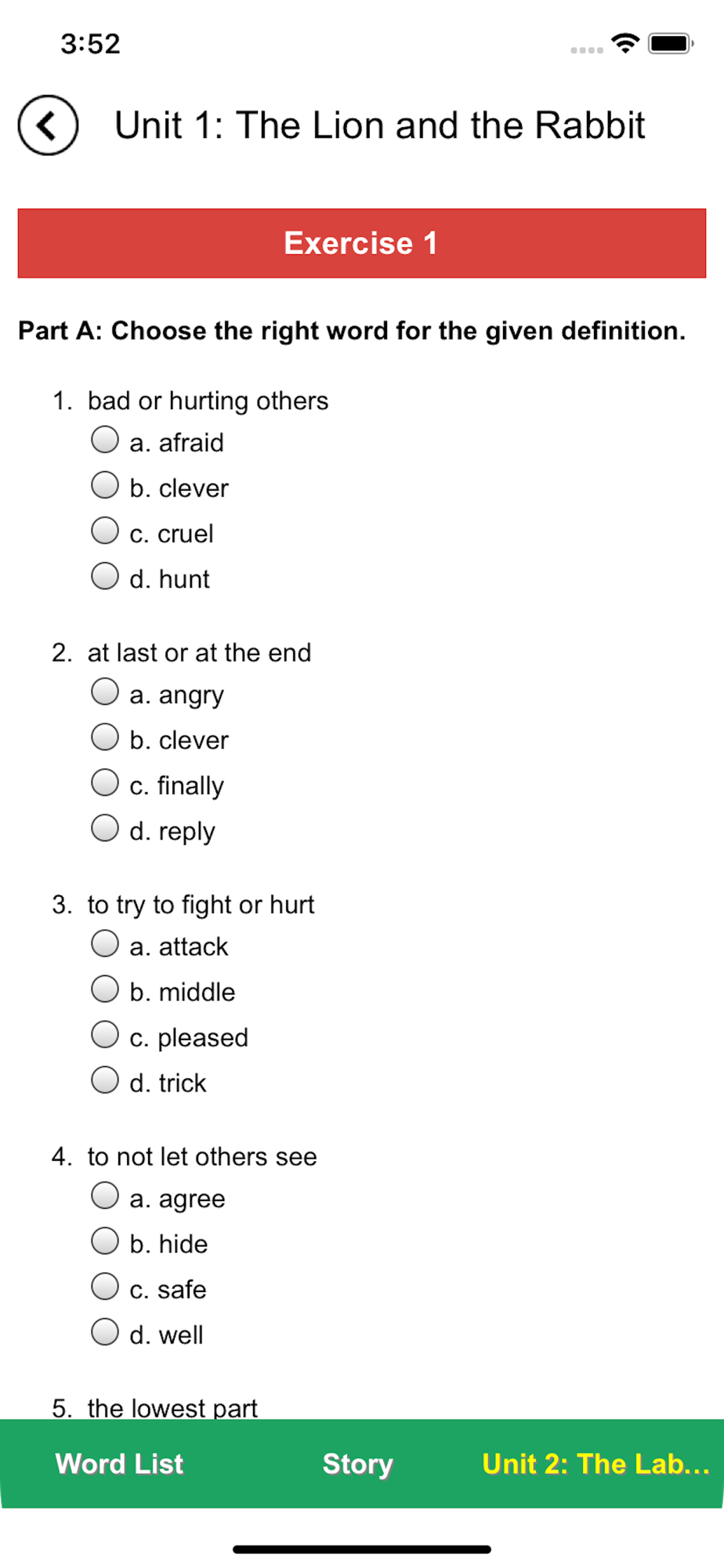
Task: Select 'd. trick' option
Action: coord(104,1080)
